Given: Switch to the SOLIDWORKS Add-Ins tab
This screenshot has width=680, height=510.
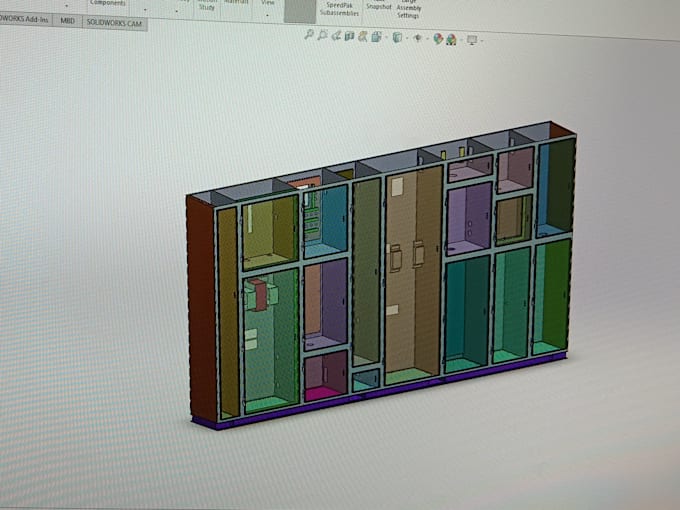Looking at the screenshot, I should 25,20.
